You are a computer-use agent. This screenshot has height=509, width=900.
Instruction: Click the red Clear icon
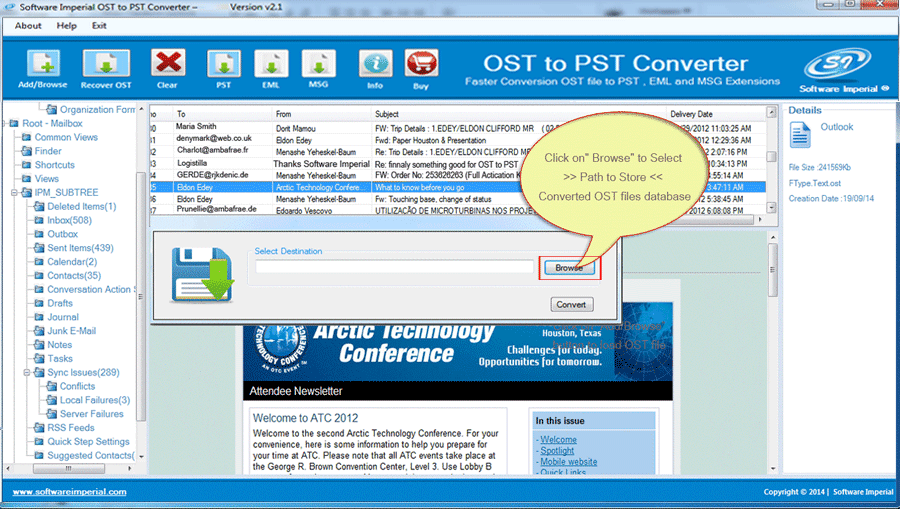168,63
